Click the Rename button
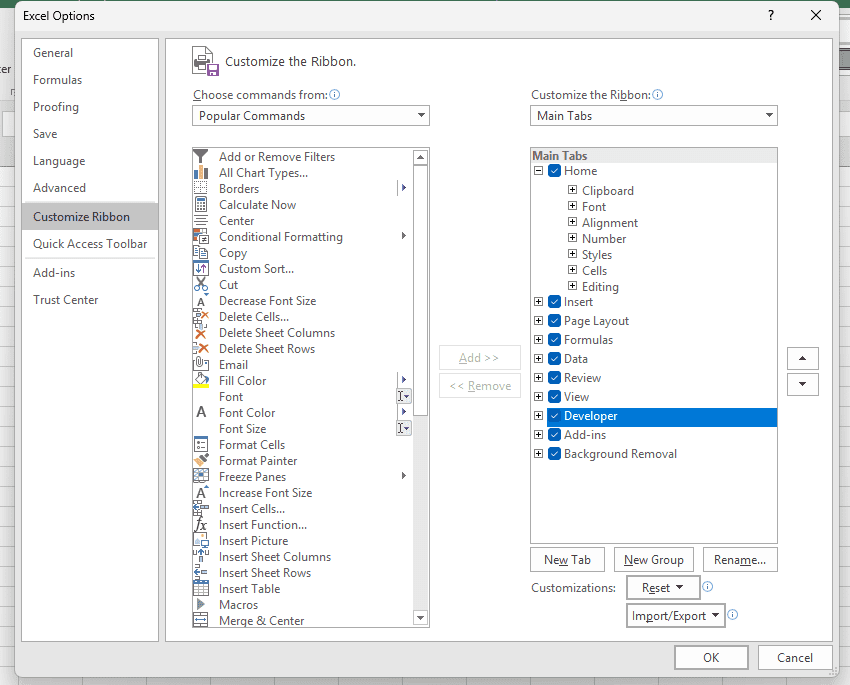The image size is (850, 685). click(x=740, y=559)
